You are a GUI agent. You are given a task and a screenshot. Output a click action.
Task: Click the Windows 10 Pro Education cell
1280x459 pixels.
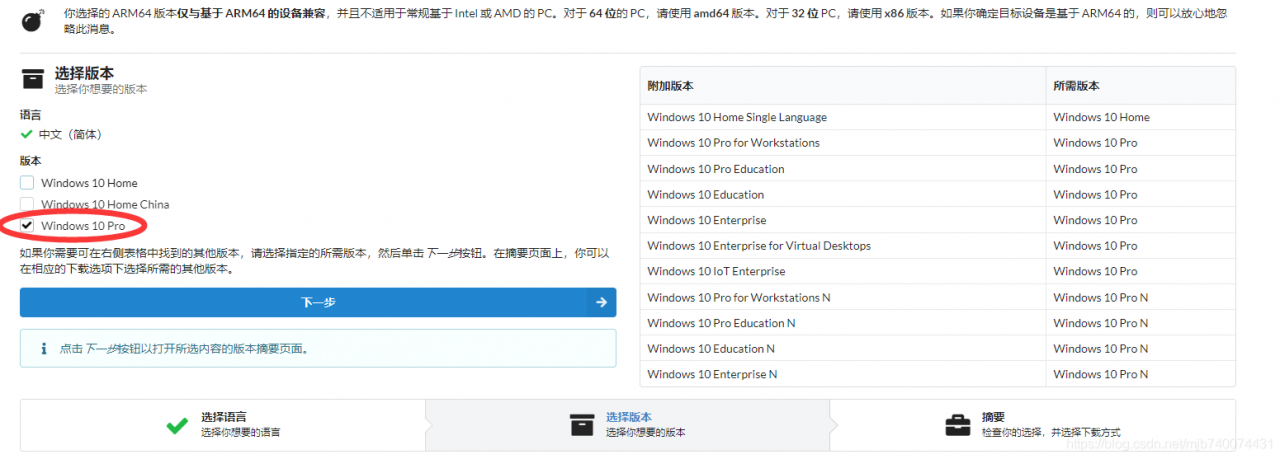[x=843, y=169]
